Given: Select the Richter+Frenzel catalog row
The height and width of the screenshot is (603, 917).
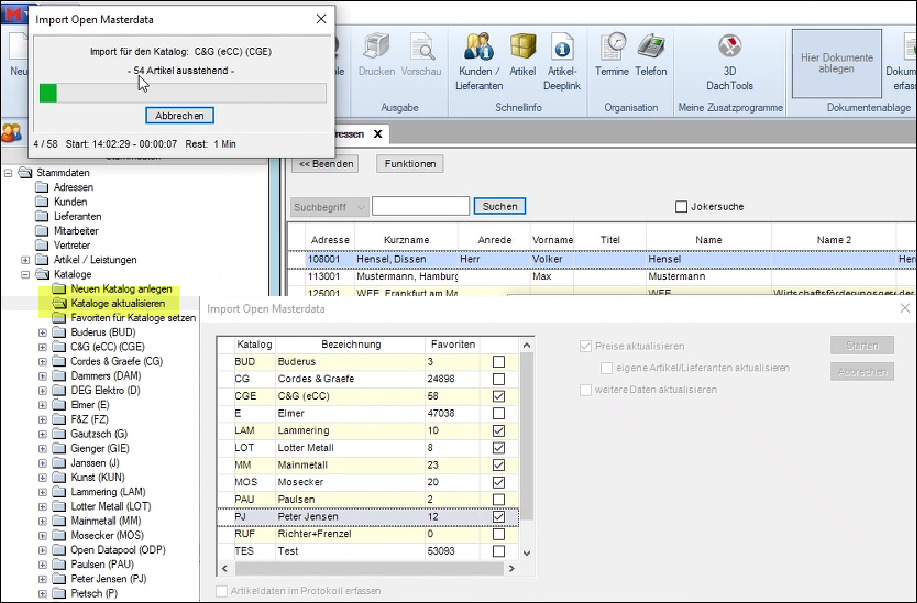Looking at the screenshot, I should (368, 534).
